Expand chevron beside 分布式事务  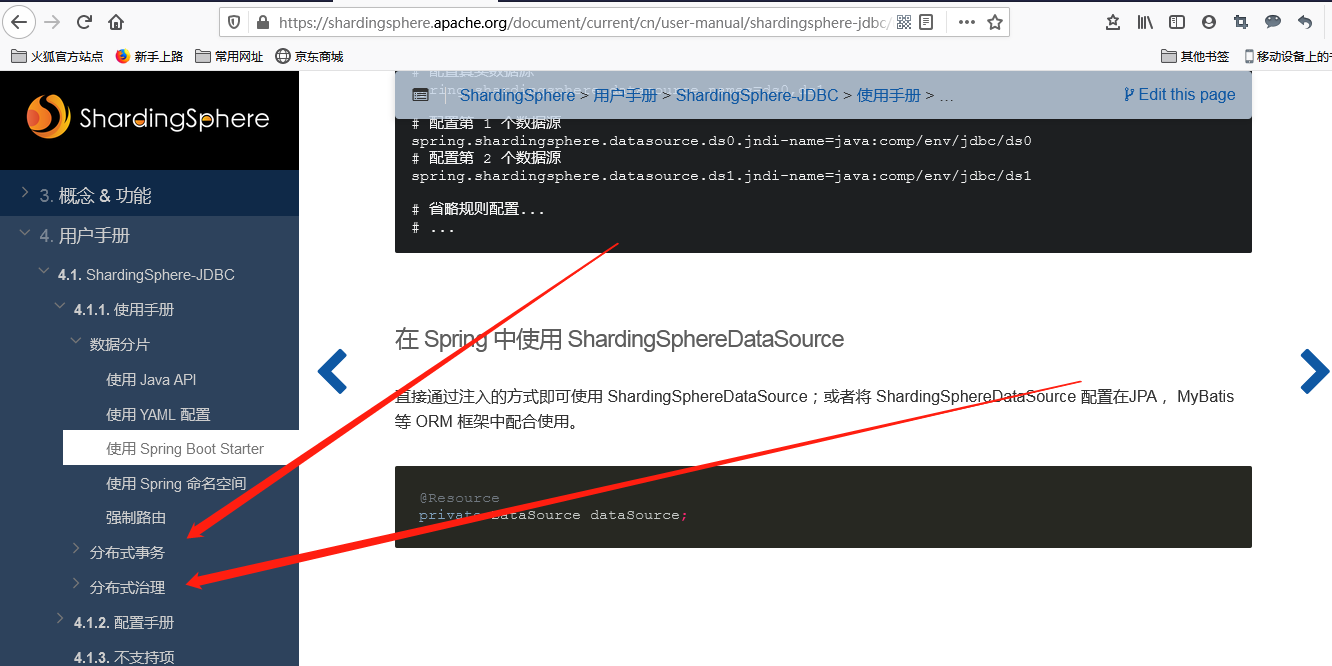[x=76, y=550]
